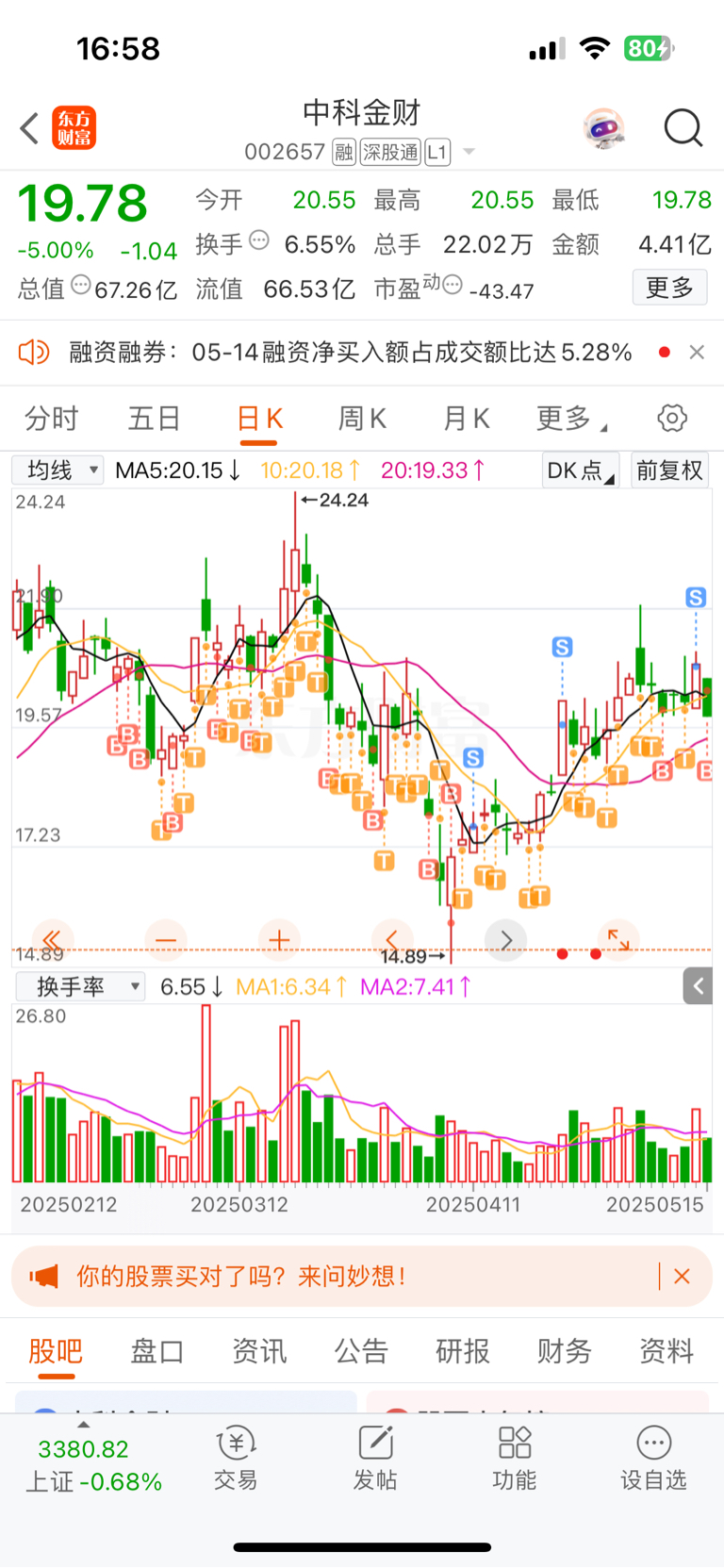
Task: Select the 日K chart tab
Action: [259, 418]
